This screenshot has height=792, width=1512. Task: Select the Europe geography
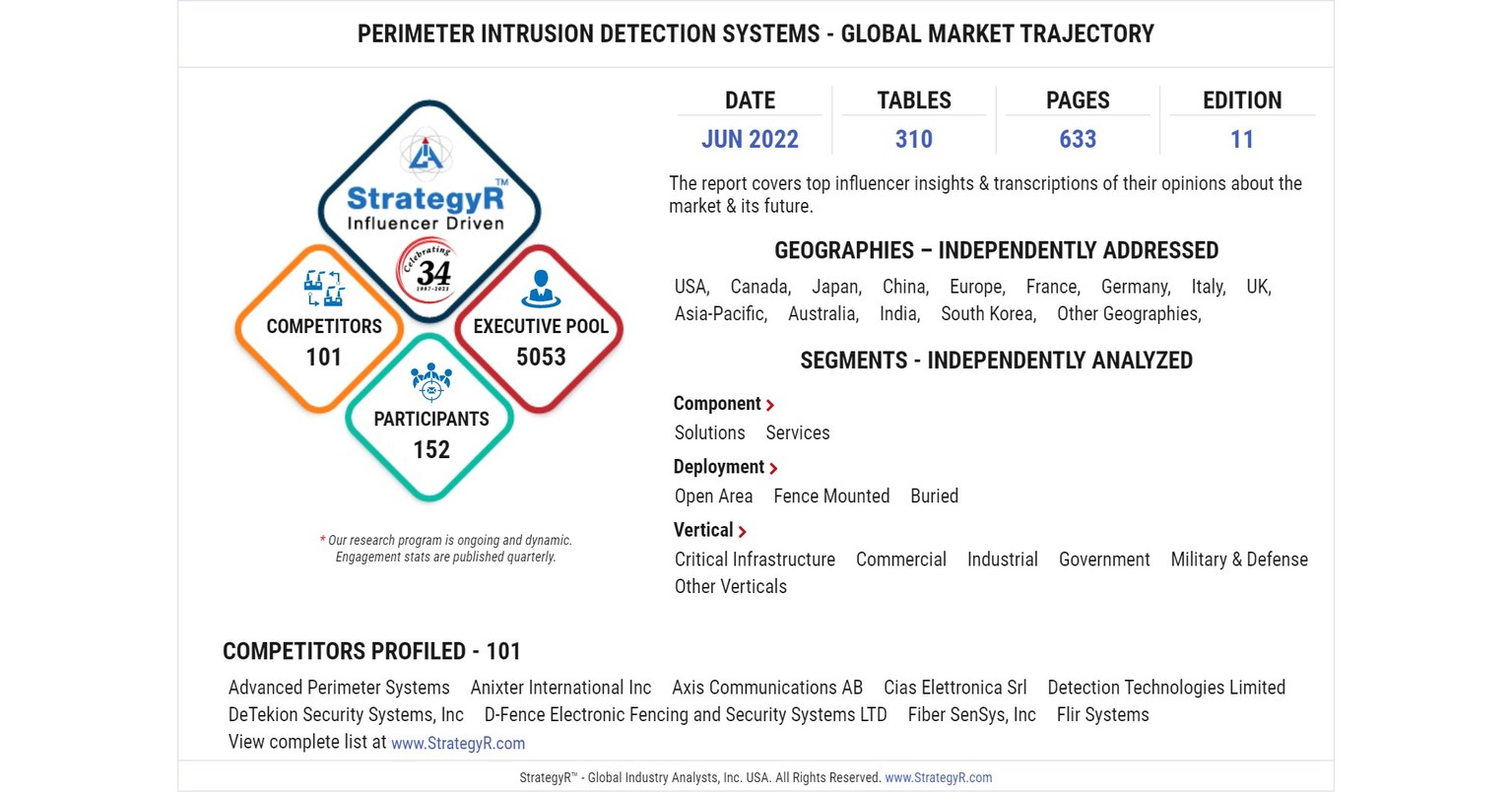pyautogui.click(x=977, y=287)
